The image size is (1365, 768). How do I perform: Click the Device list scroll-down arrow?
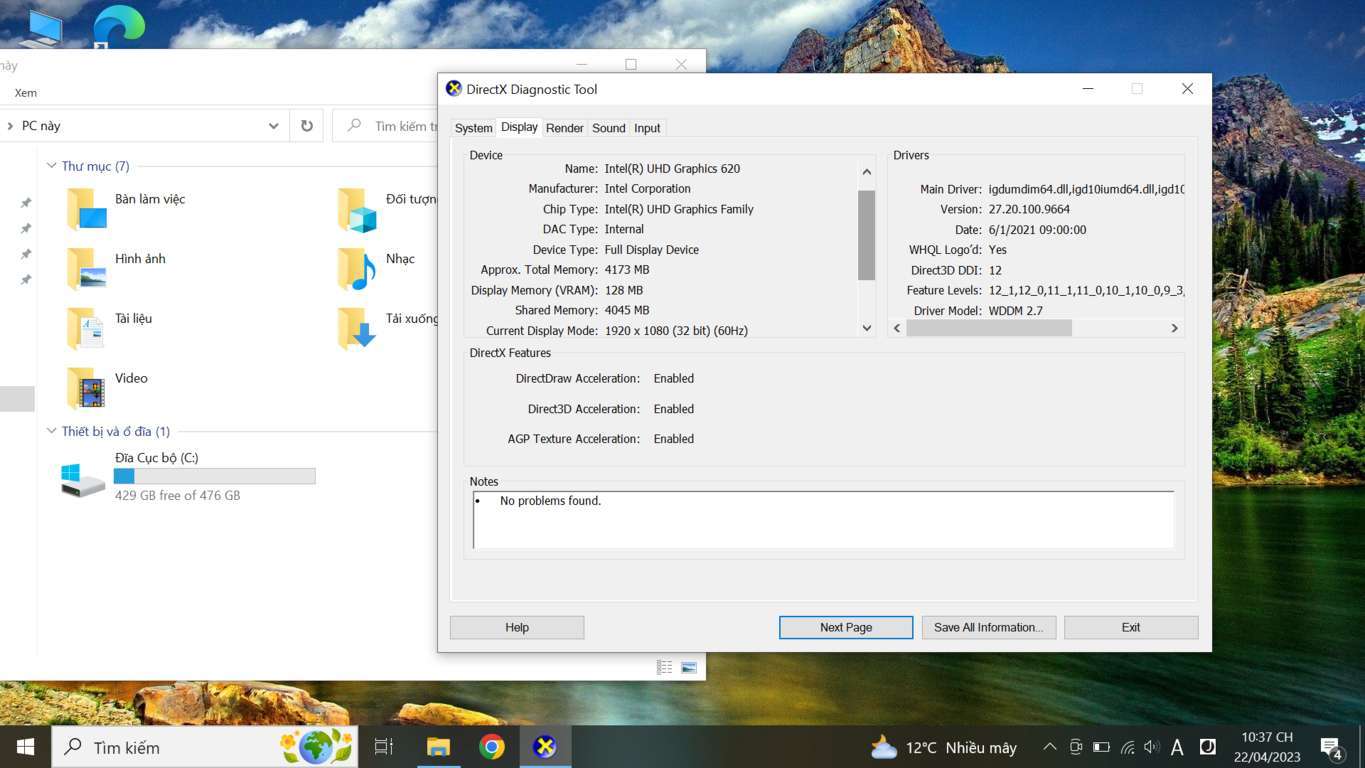tap(866, 328)
